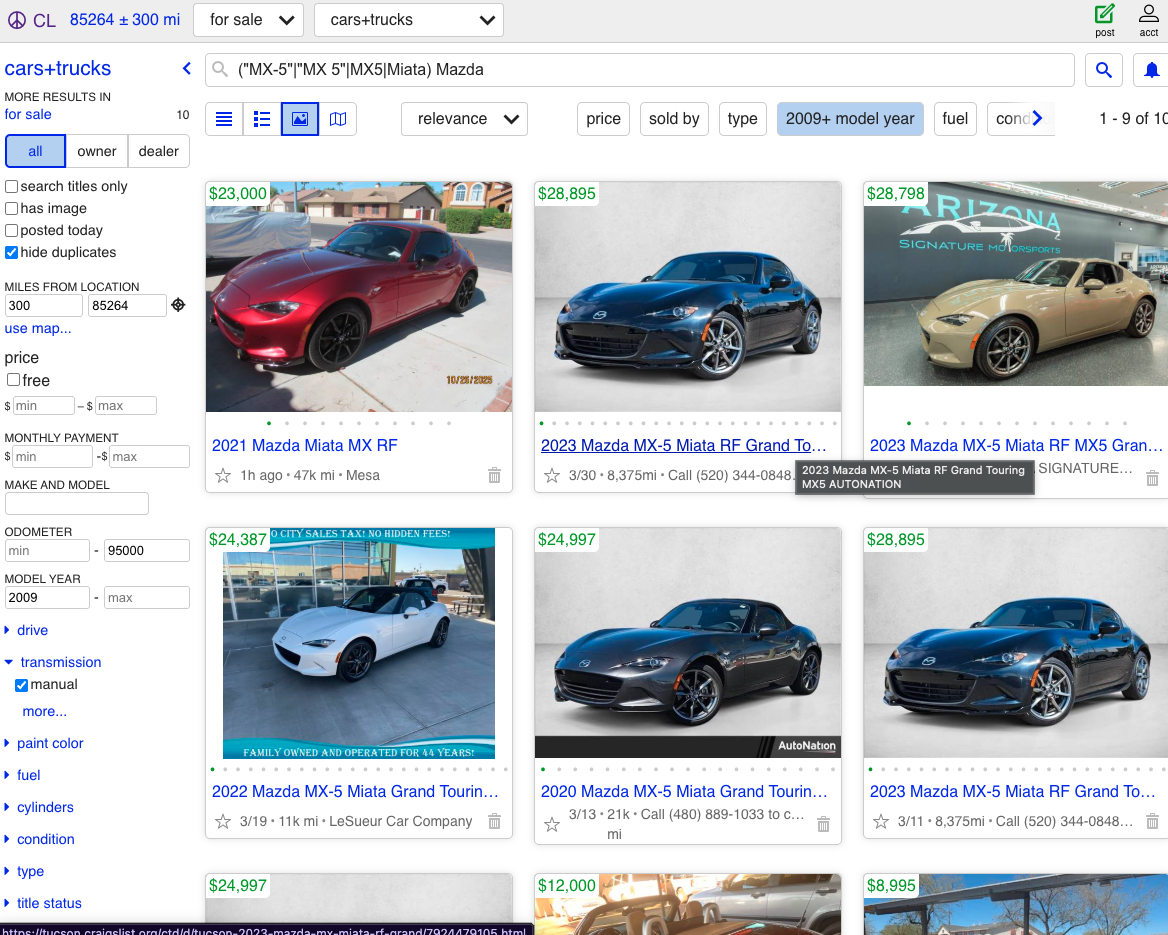Screen dimensions: 1168x935
Task: Favorite the 2021 Mazda Miata MX RF
Action: pos(223,475)
